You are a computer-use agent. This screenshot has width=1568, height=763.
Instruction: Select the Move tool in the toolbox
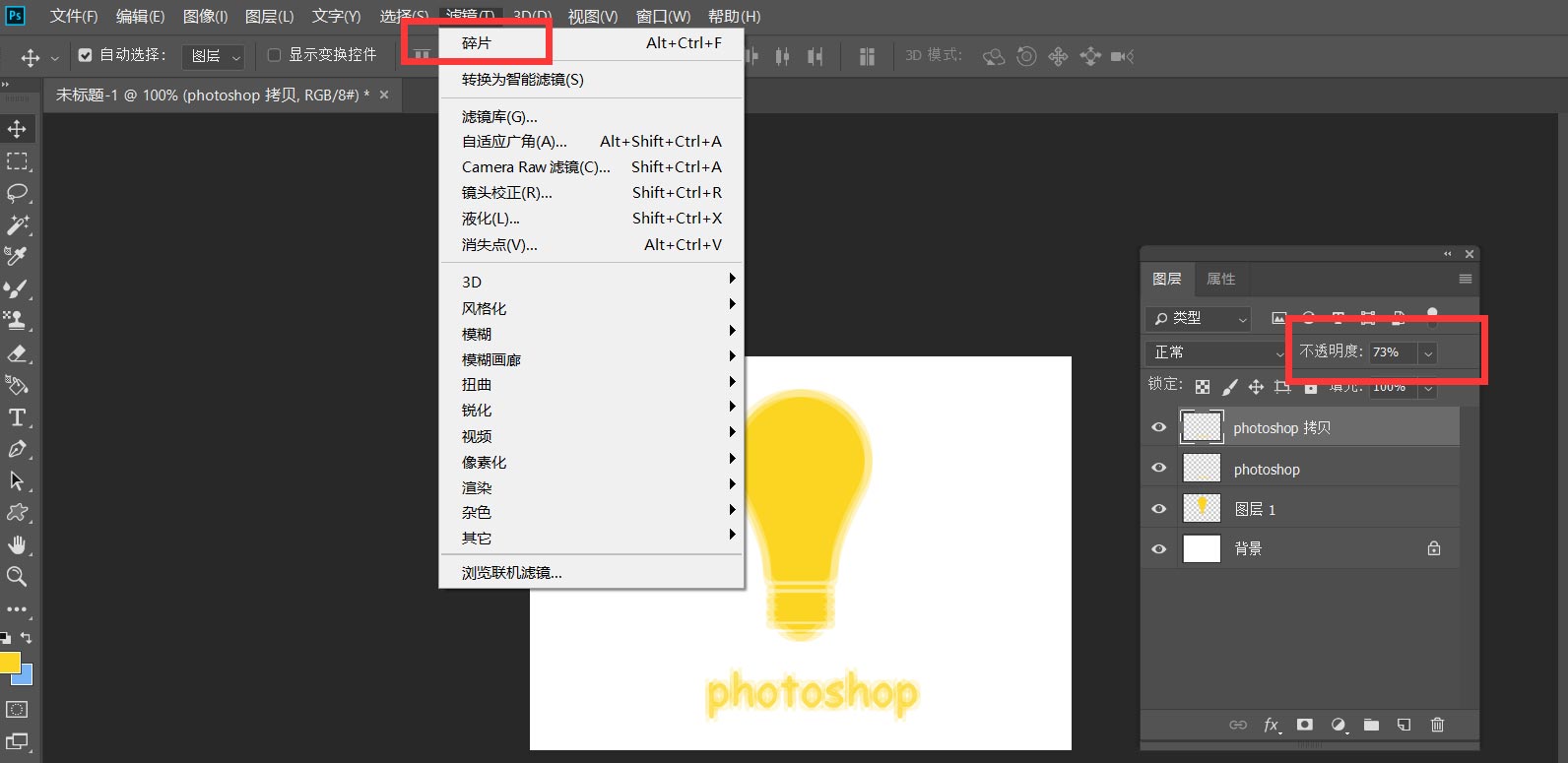(17, 129)
